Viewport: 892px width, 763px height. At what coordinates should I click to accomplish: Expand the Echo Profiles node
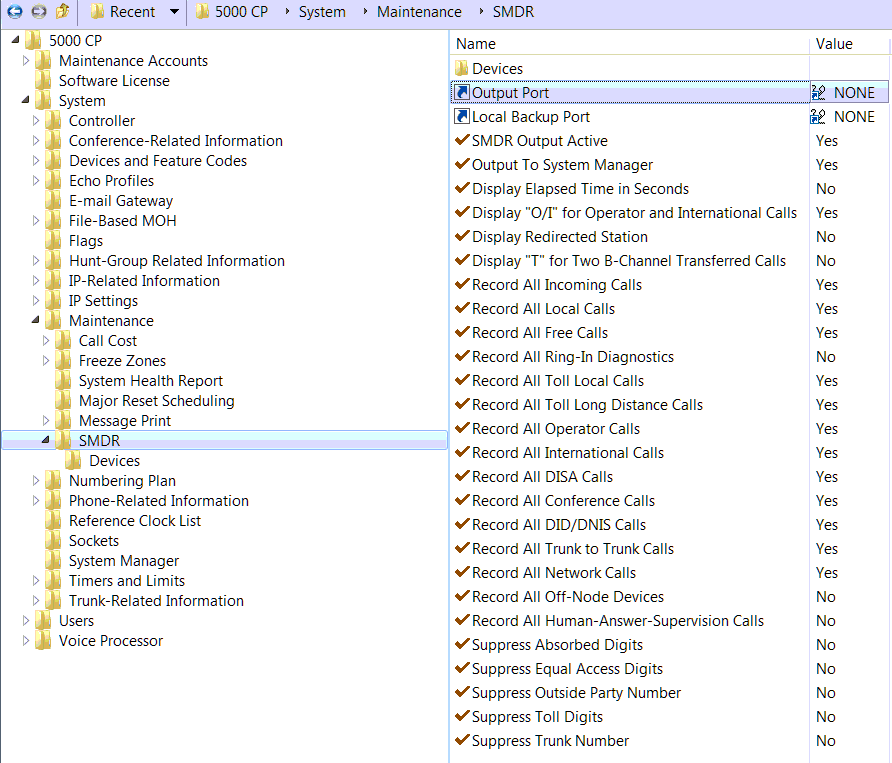tap(36, 180)
